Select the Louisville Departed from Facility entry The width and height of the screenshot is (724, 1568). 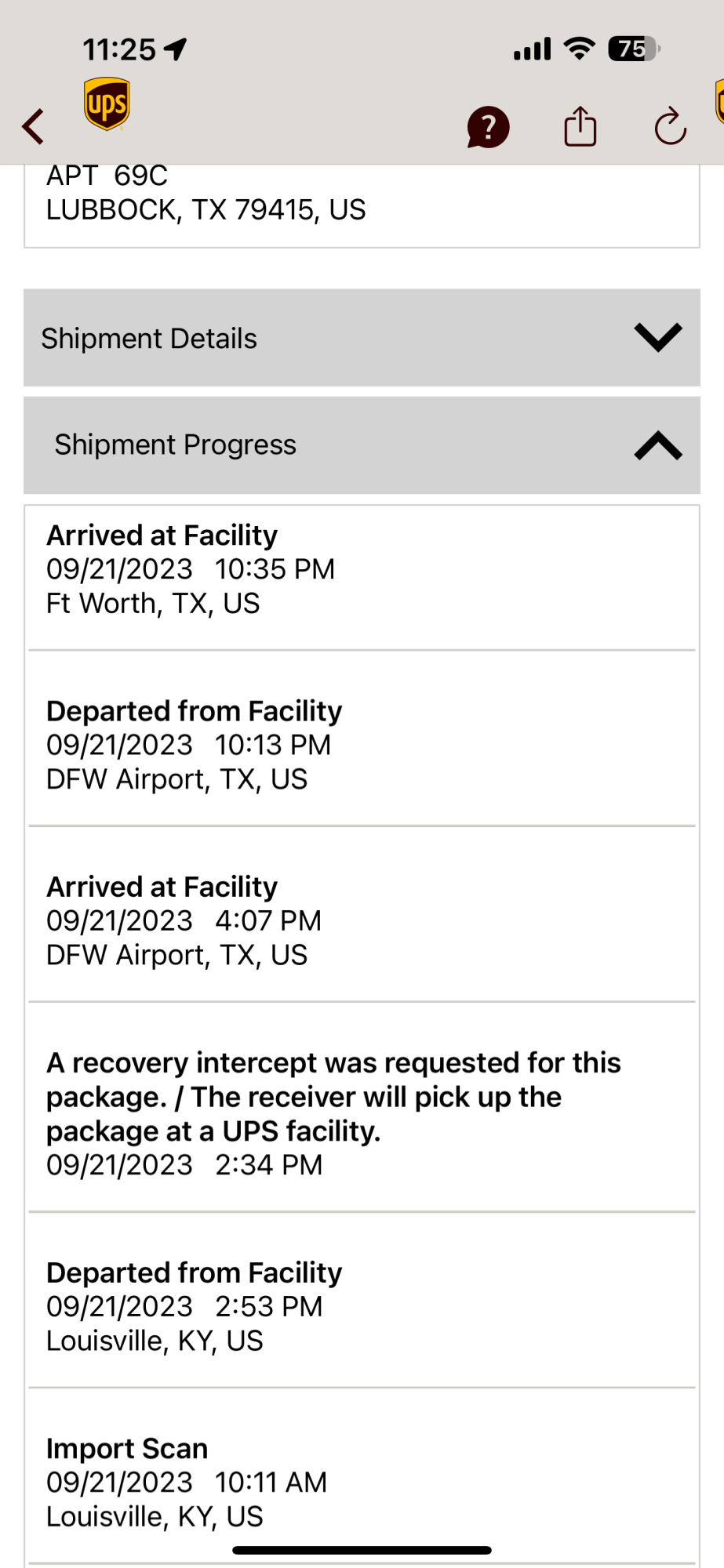click(x=194, y=1306)
